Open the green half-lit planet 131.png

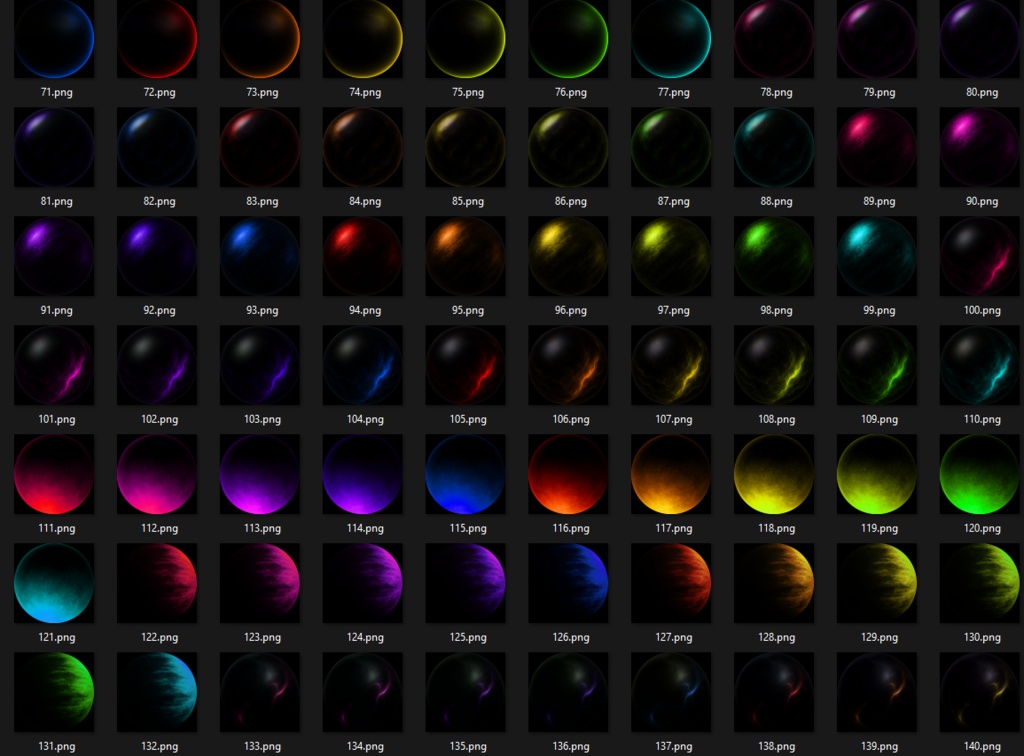pyautogui.click(x=54, y=692)
